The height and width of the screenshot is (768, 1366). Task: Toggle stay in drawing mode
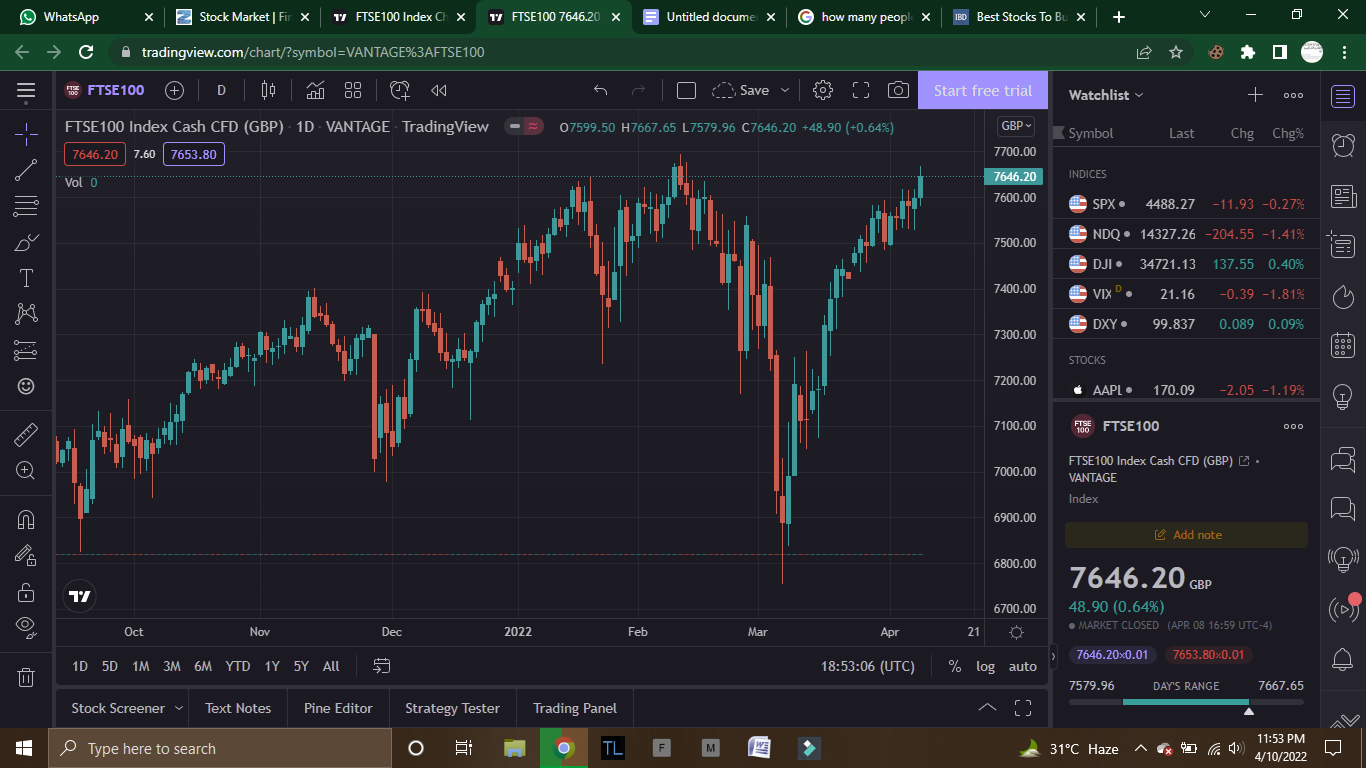26,555
